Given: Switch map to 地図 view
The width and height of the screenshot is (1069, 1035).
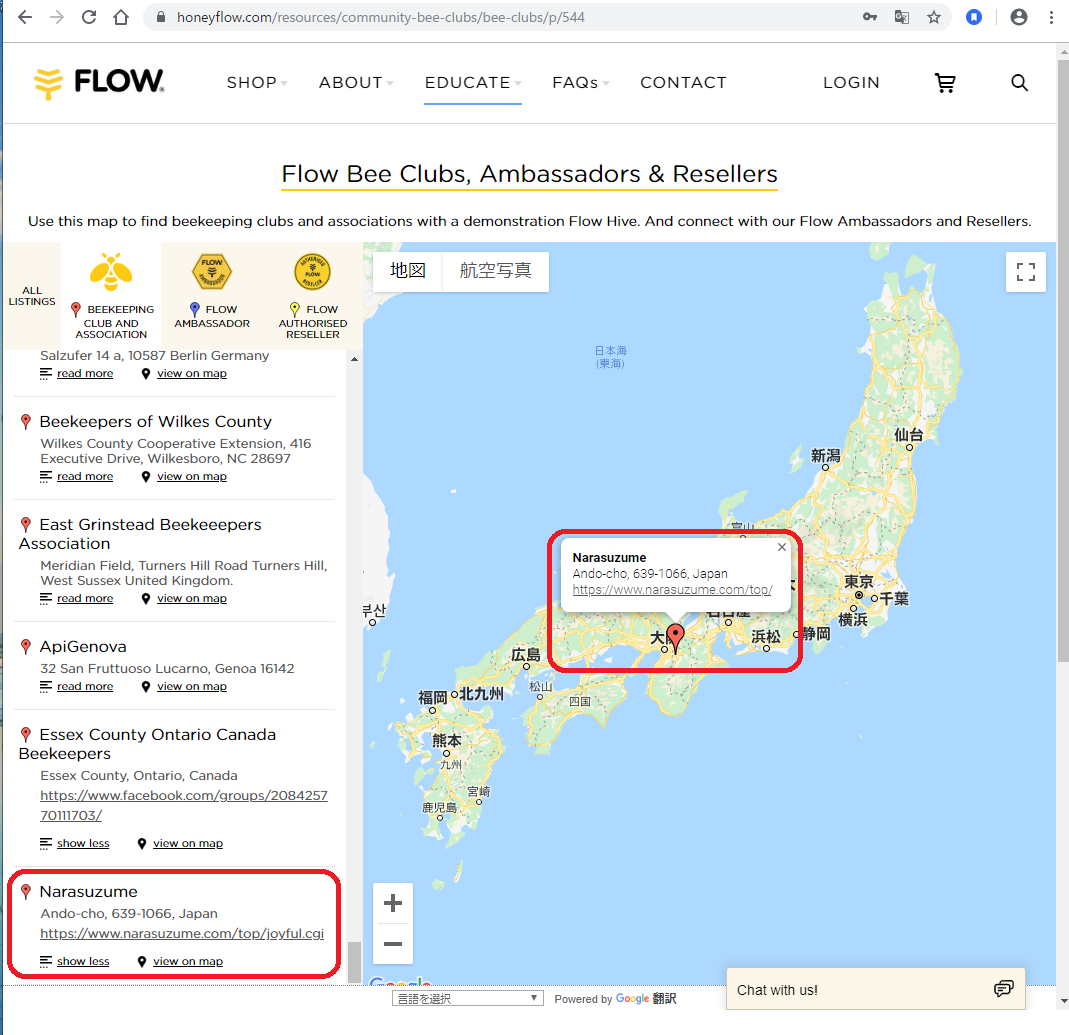Looking at the screenshot, I should click(x=408, y=271).
